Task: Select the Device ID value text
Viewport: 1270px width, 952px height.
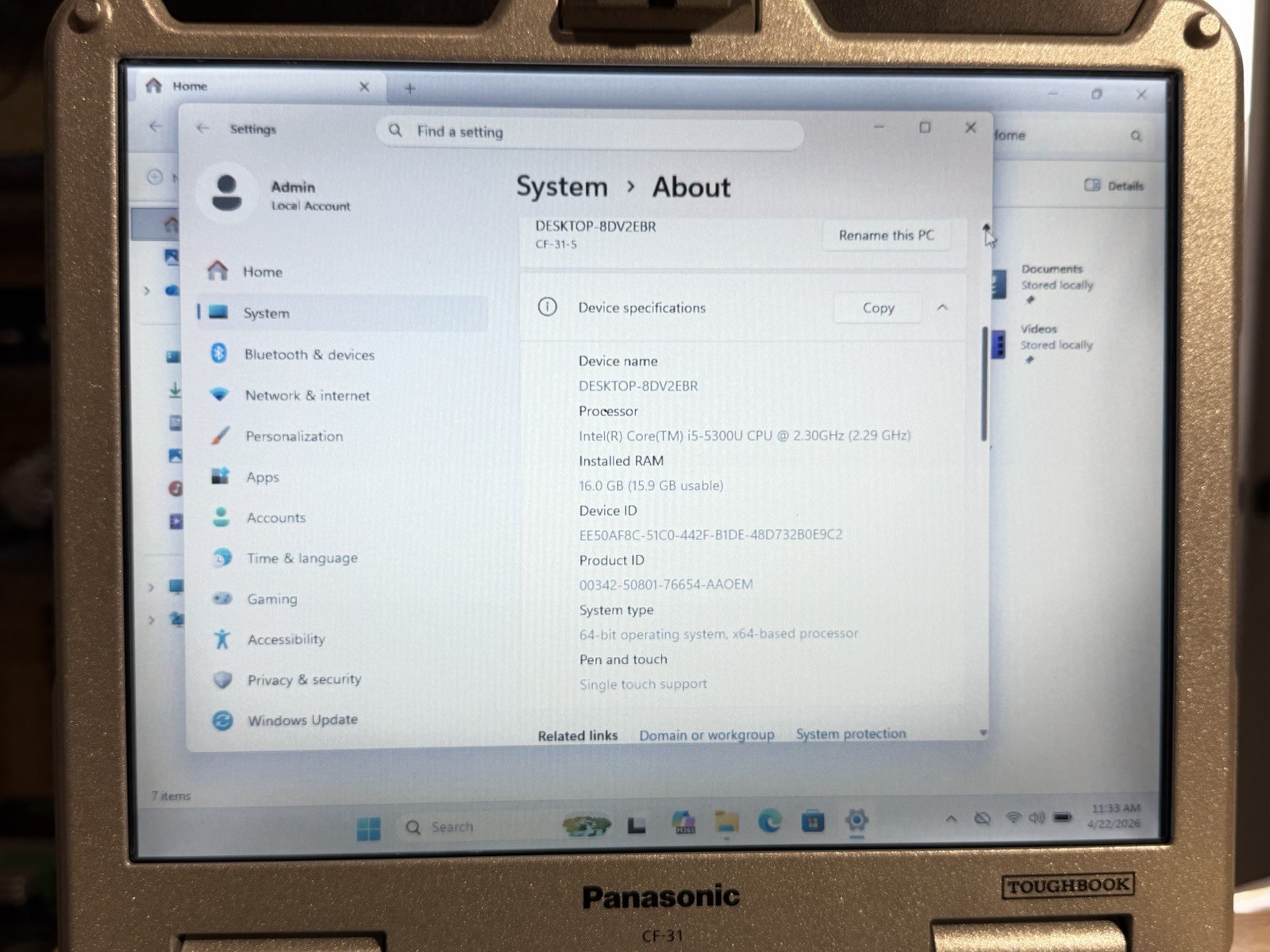Action: tap(710, 535)
